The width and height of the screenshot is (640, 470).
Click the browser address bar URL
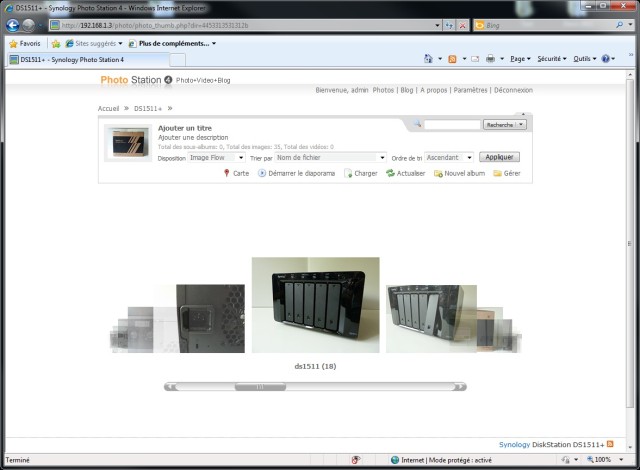(241, 25)
